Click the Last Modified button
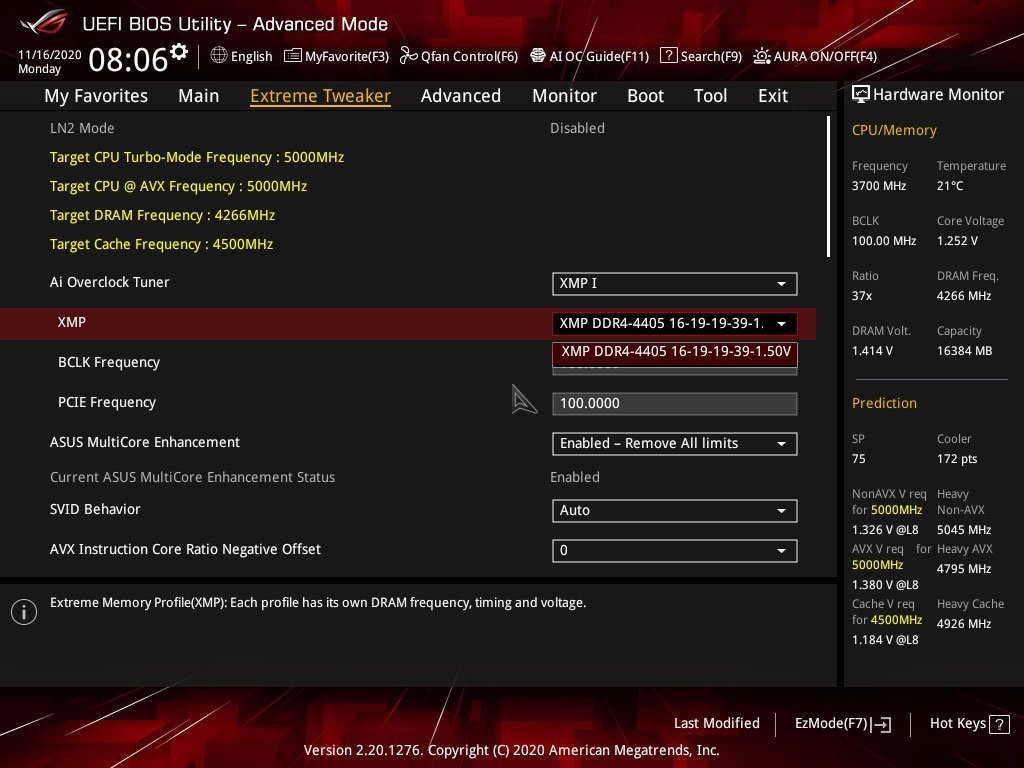Image resolution: width=1024 pixels, height=768 pixels. (716, 723)
